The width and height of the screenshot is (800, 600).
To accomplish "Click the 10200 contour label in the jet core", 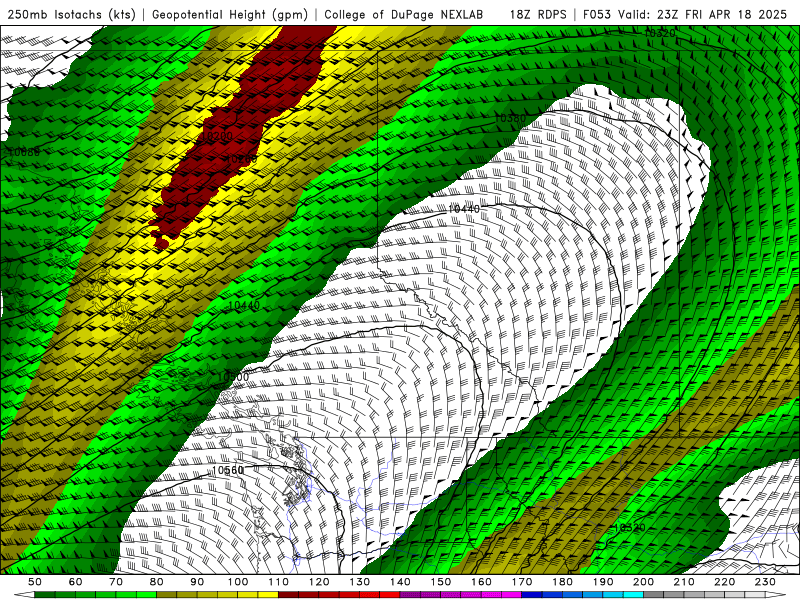I will click(x=217, y=136).
